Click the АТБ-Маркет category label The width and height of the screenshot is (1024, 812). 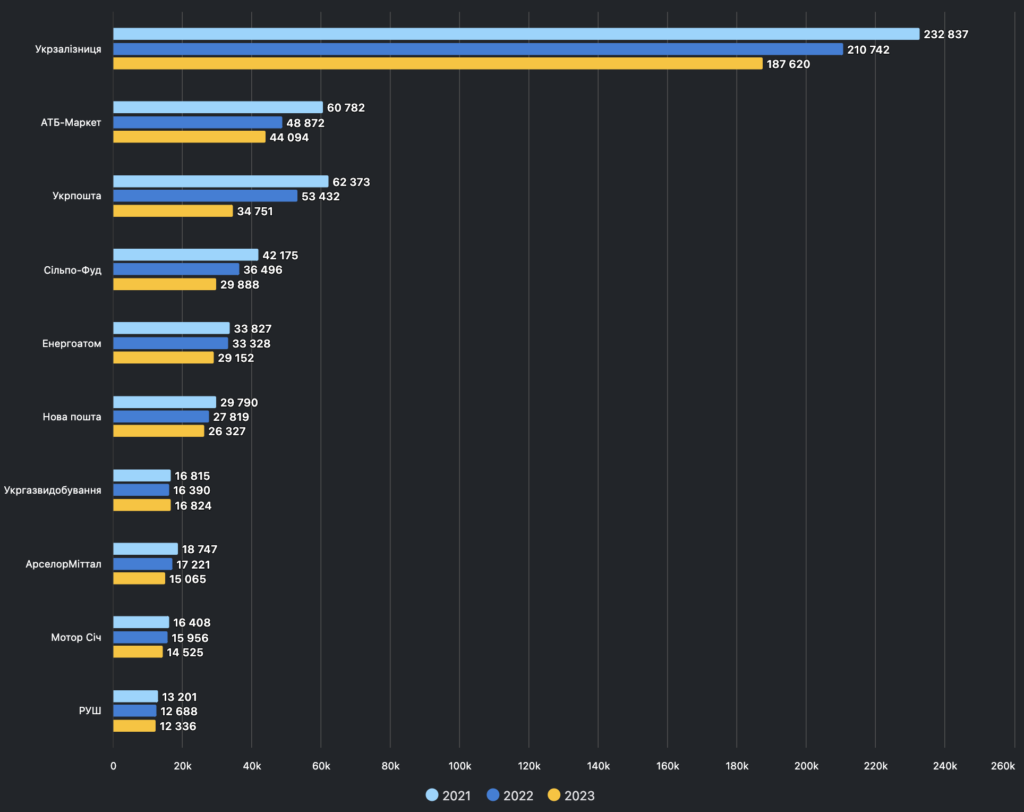[71, 122]
